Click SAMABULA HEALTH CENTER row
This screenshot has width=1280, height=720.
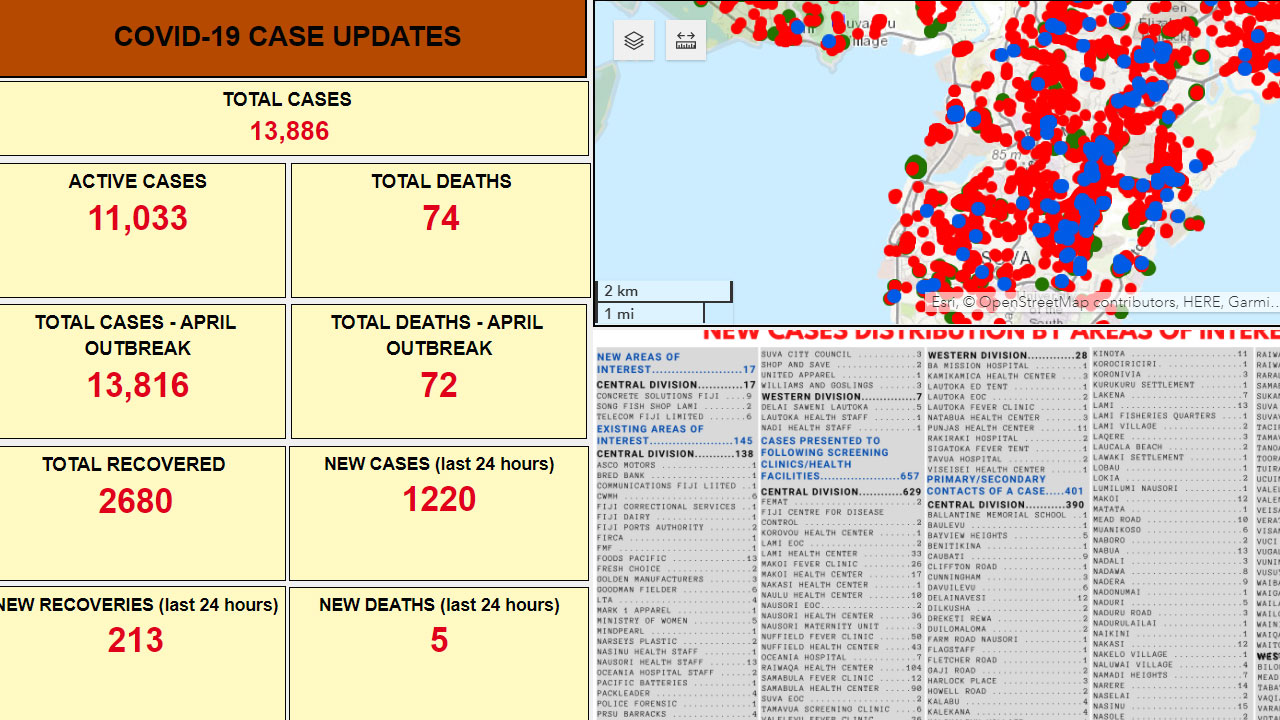coord(841,688)
